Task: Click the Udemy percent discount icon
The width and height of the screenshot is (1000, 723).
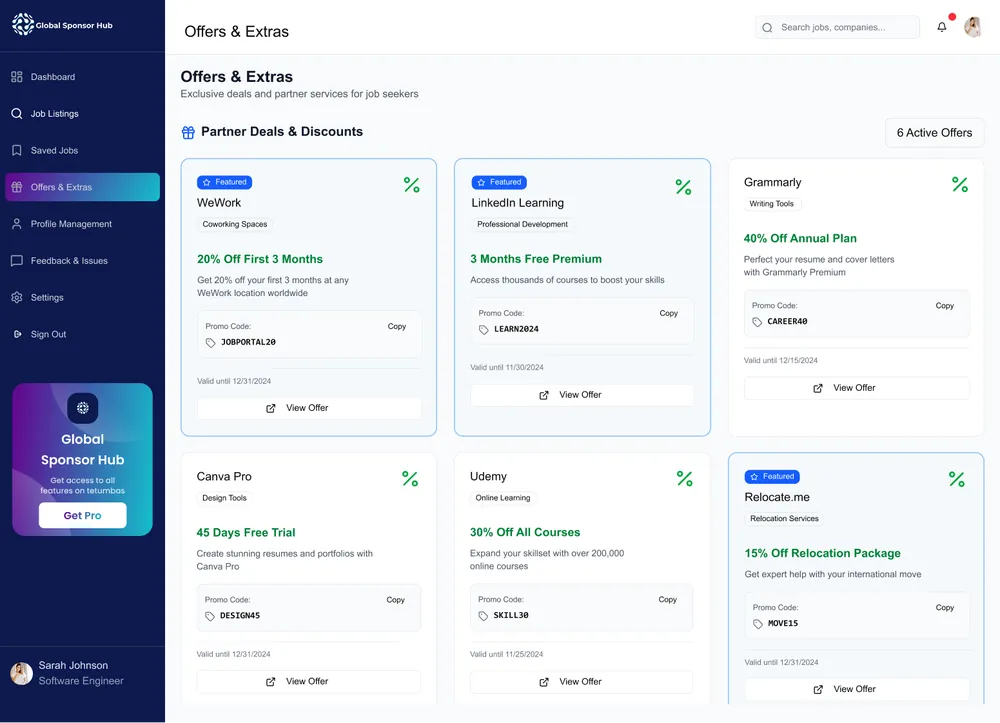Action: [684, 479]
